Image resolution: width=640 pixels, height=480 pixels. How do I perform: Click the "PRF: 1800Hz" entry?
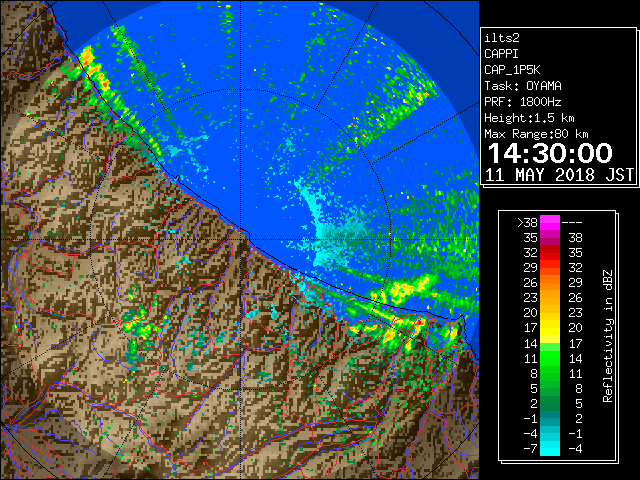coord(522,102)
